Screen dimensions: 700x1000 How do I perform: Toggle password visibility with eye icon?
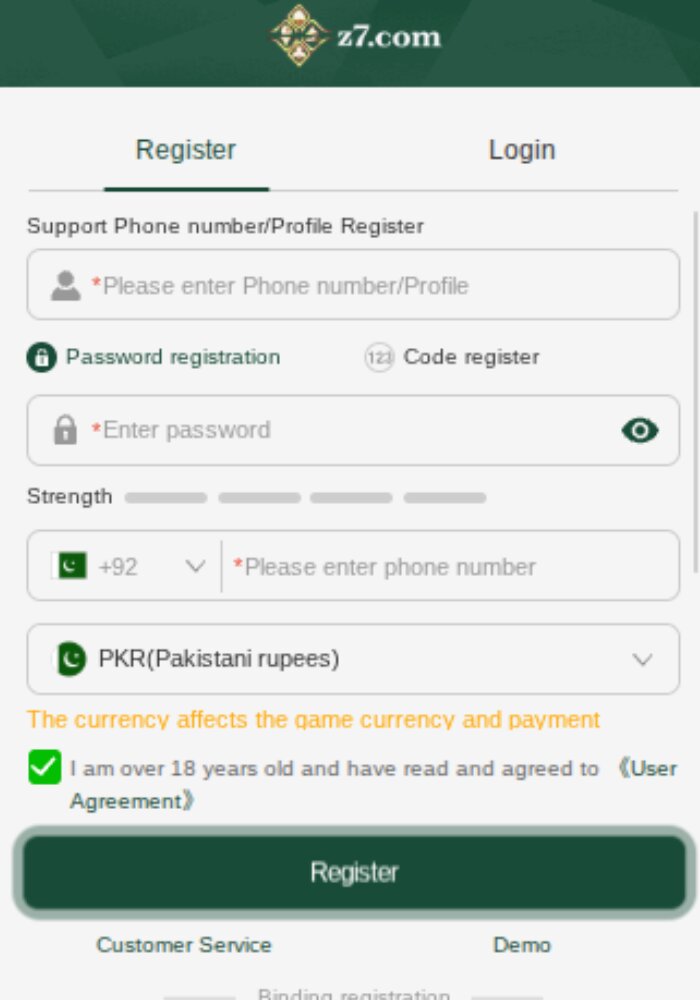(640, 430)
